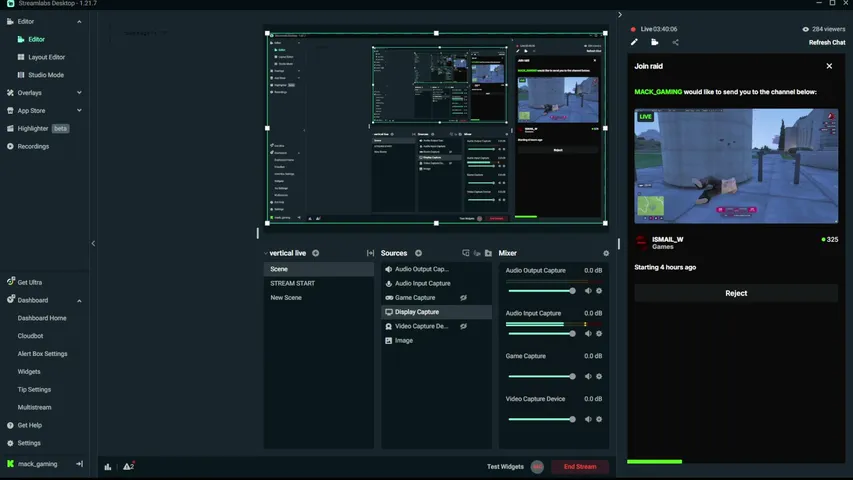Select Audio Input Capture source
The image size is (853, 480).
[436, 283]
